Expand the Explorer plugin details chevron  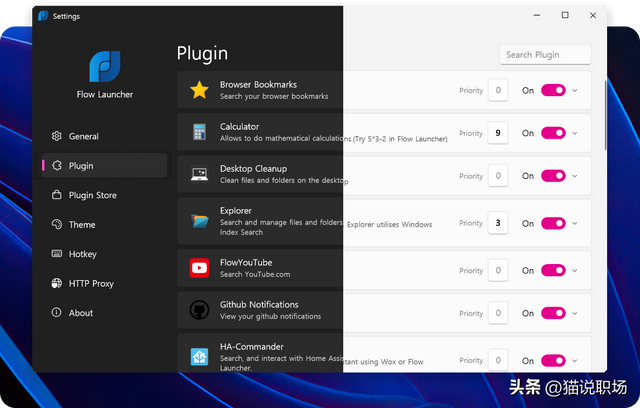tap(575, 223)
